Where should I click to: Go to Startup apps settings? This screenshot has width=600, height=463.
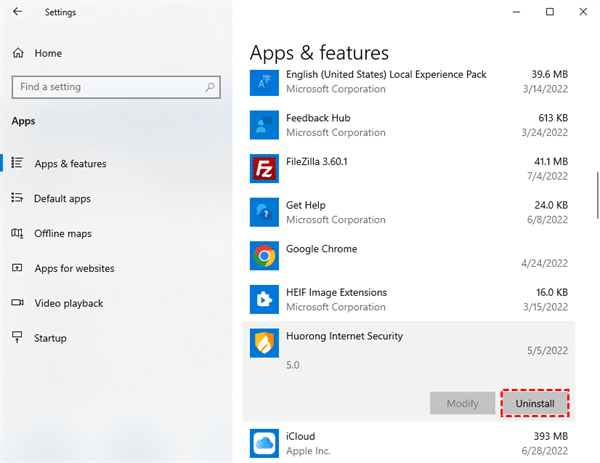[51, 338]
